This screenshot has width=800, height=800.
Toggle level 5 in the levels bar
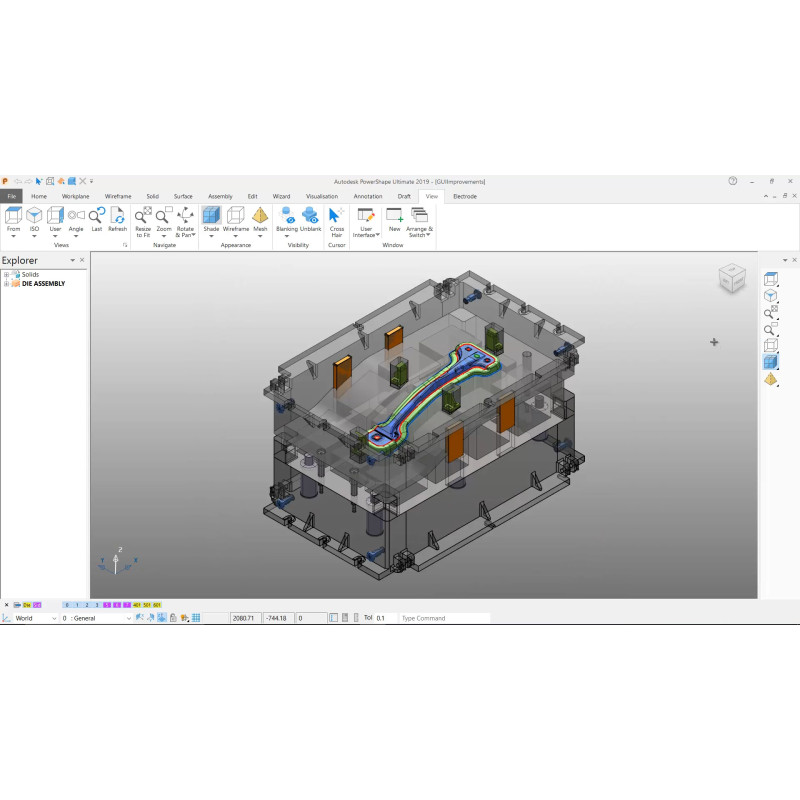click(x=107, y=605)
